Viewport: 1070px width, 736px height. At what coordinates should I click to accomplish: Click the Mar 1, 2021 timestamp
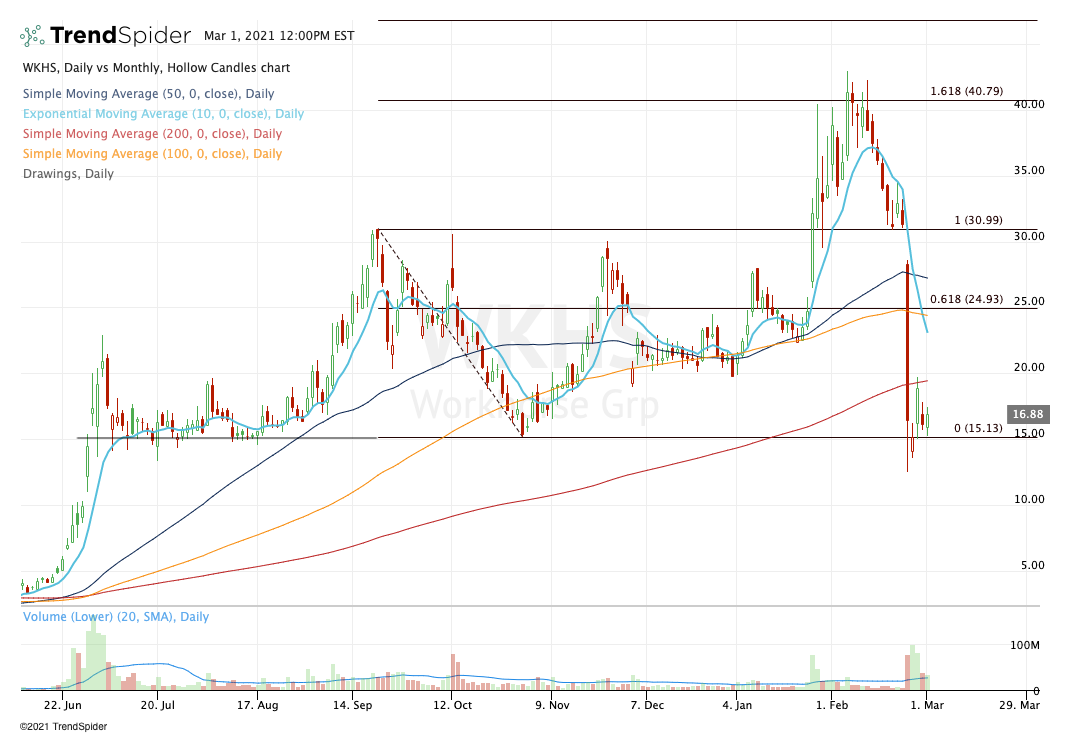pyautogui.click(x=279, y=35)
